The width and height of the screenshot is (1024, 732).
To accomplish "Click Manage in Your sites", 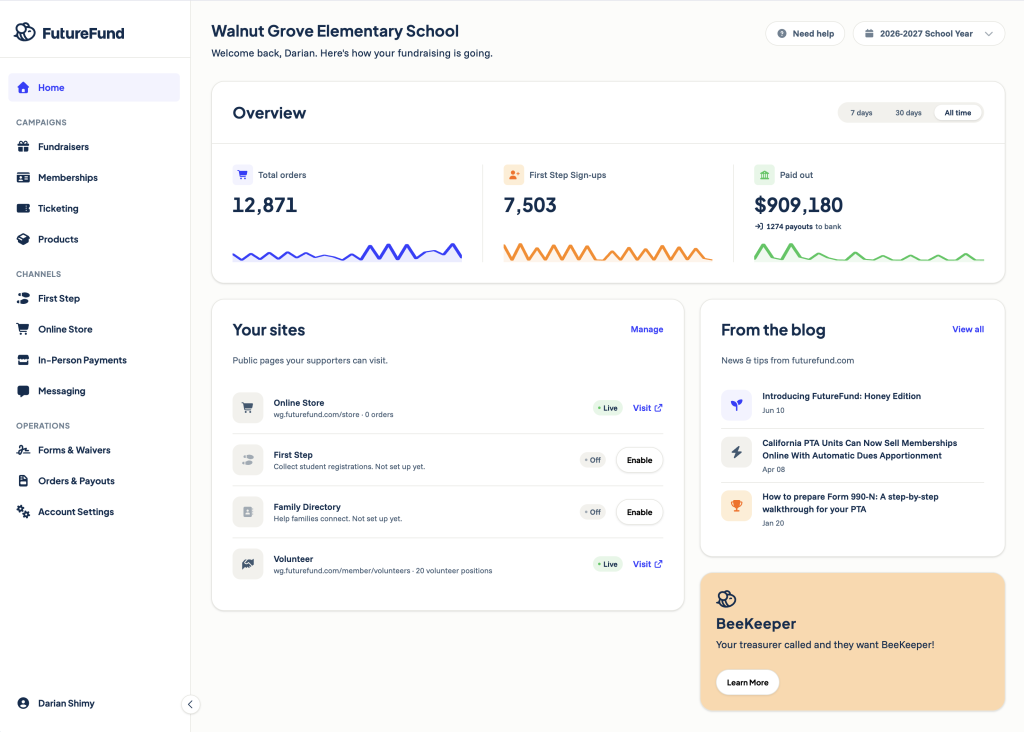I will tap(647, 329).
